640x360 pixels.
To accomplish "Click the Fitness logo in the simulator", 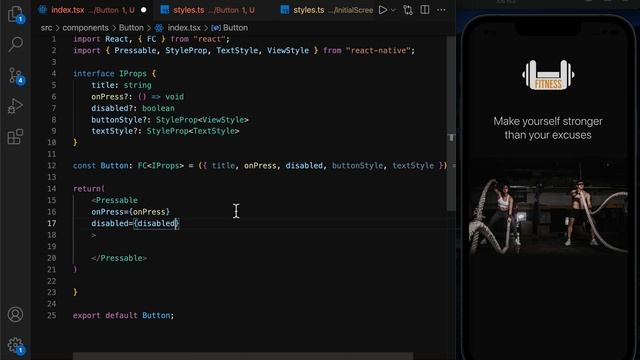I will coord(548,75).
